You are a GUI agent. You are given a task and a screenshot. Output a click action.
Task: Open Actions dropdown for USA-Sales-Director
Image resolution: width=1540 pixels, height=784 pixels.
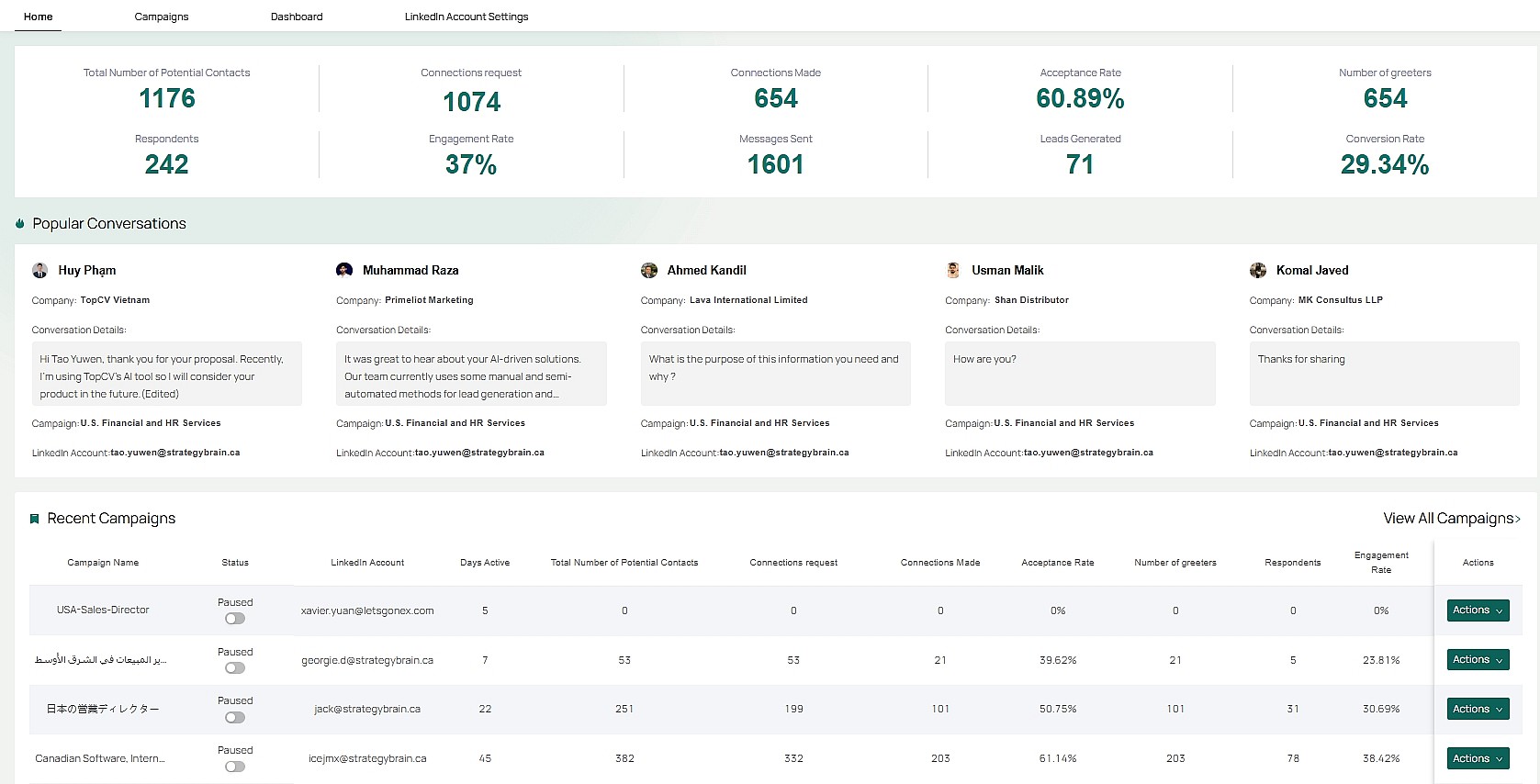[1478, 610]
